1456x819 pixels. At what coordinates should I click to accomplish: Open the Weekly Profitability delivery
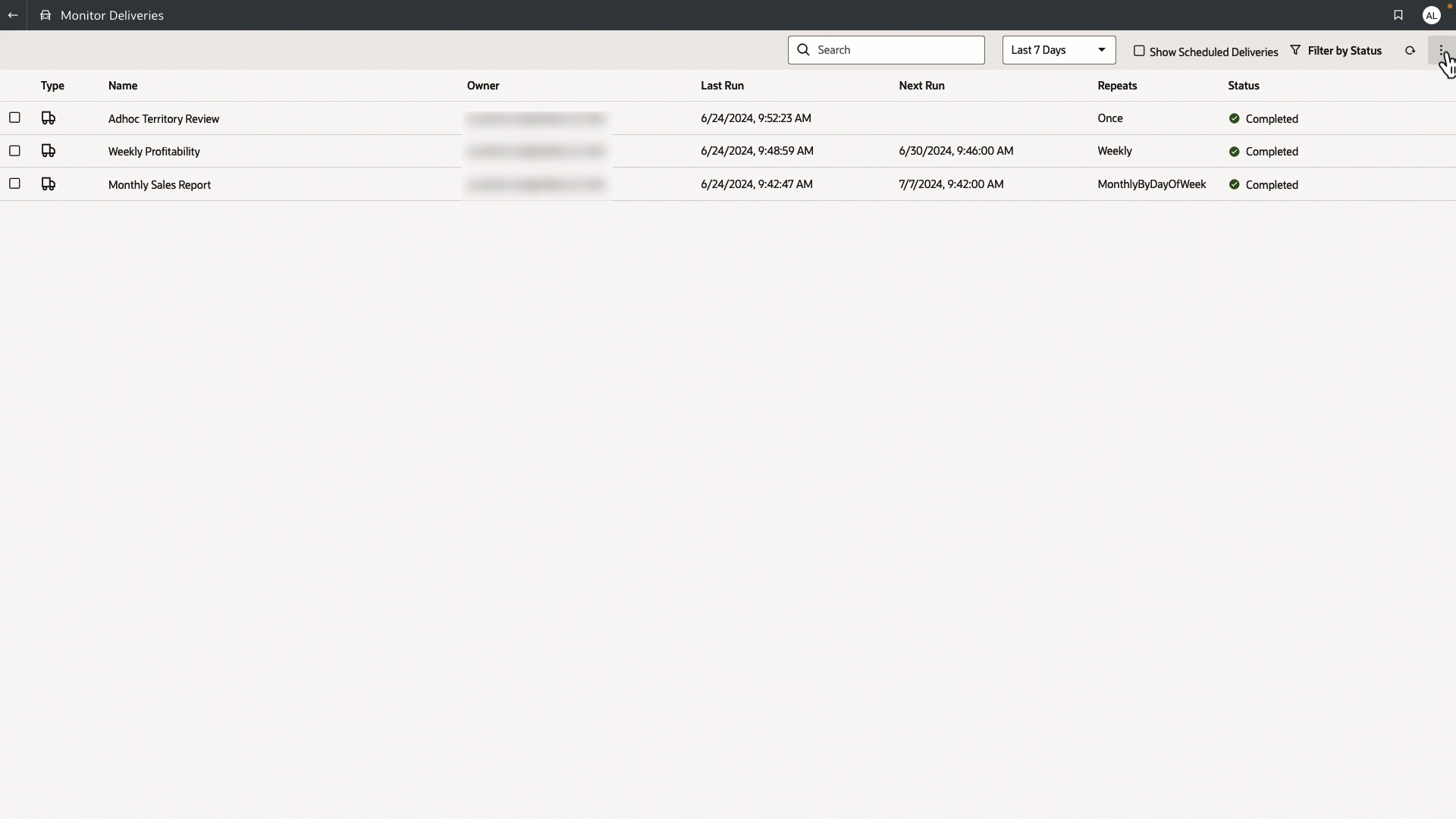(154, 151)
